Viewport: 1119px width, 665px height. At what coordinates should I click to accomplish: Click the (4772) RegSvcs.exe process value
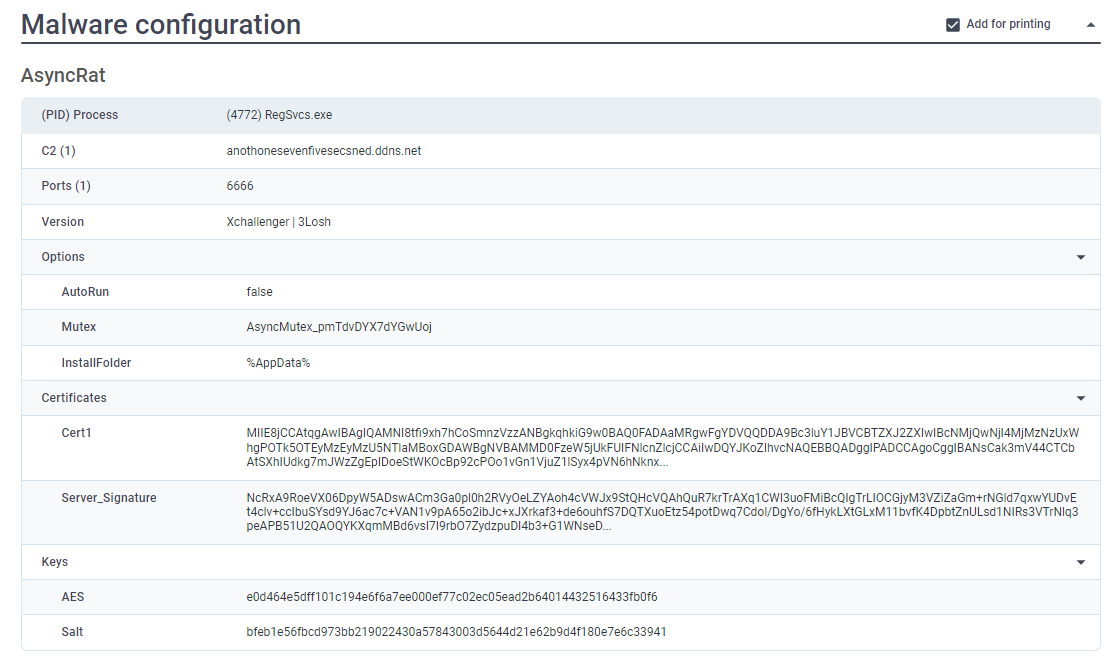279,115
